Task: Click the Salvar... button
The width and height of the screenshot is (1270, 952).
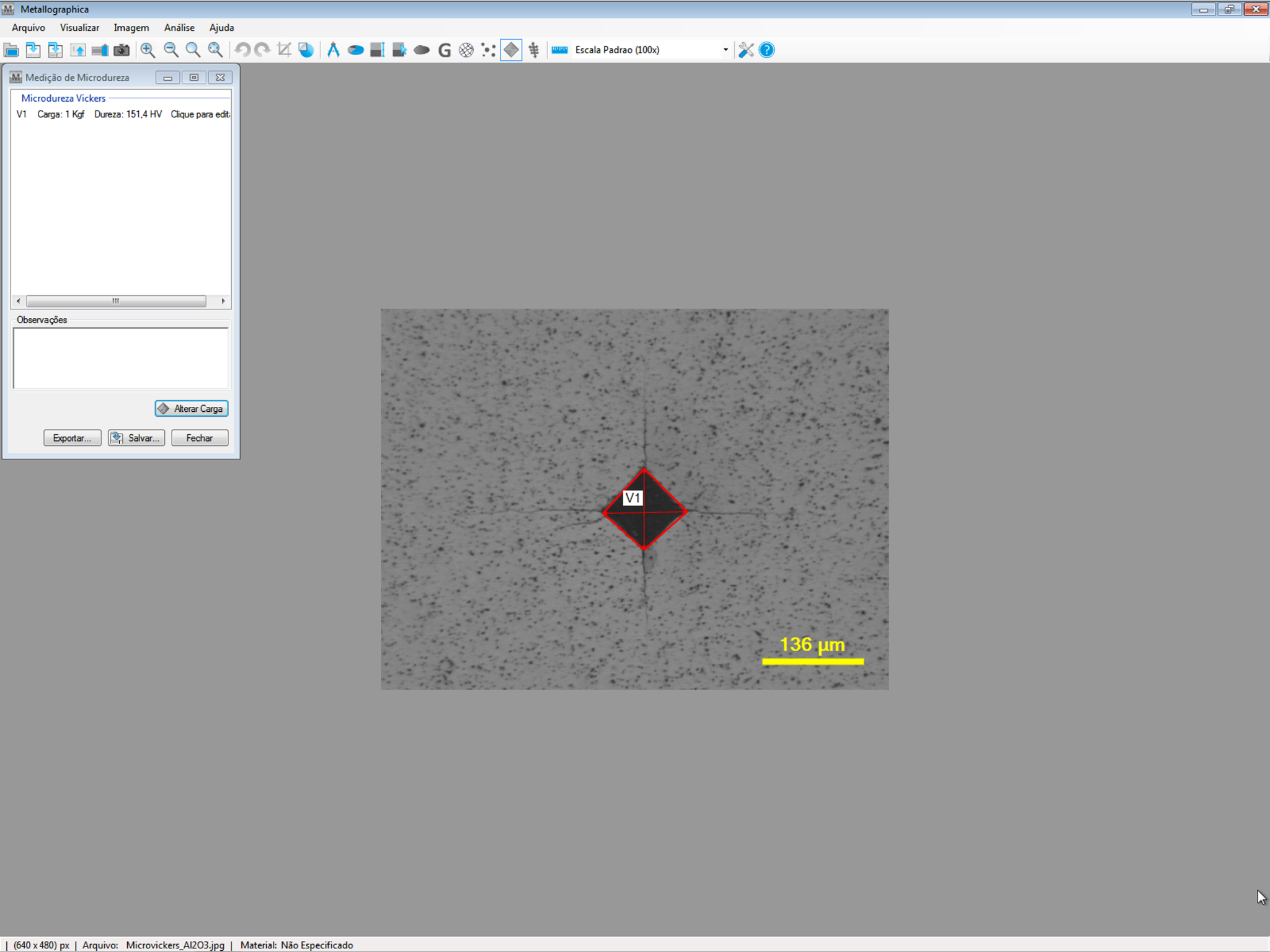Action: click(136, 438)
